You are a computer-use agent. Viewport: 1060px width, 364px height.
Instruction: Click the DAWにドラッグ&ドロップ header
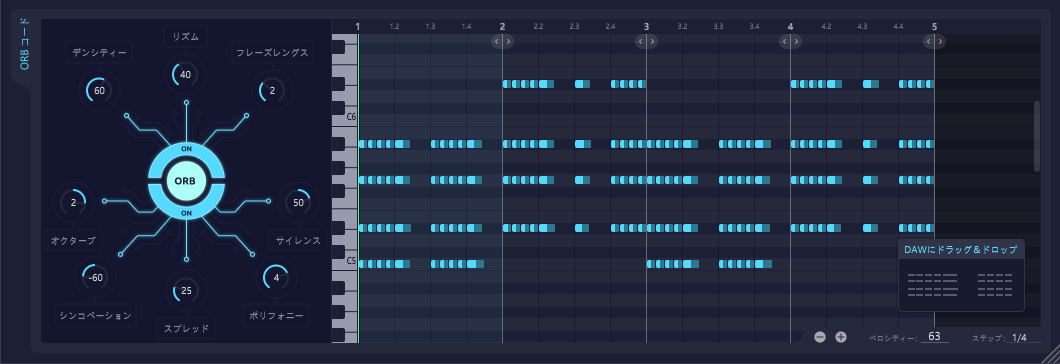(961, 250)
